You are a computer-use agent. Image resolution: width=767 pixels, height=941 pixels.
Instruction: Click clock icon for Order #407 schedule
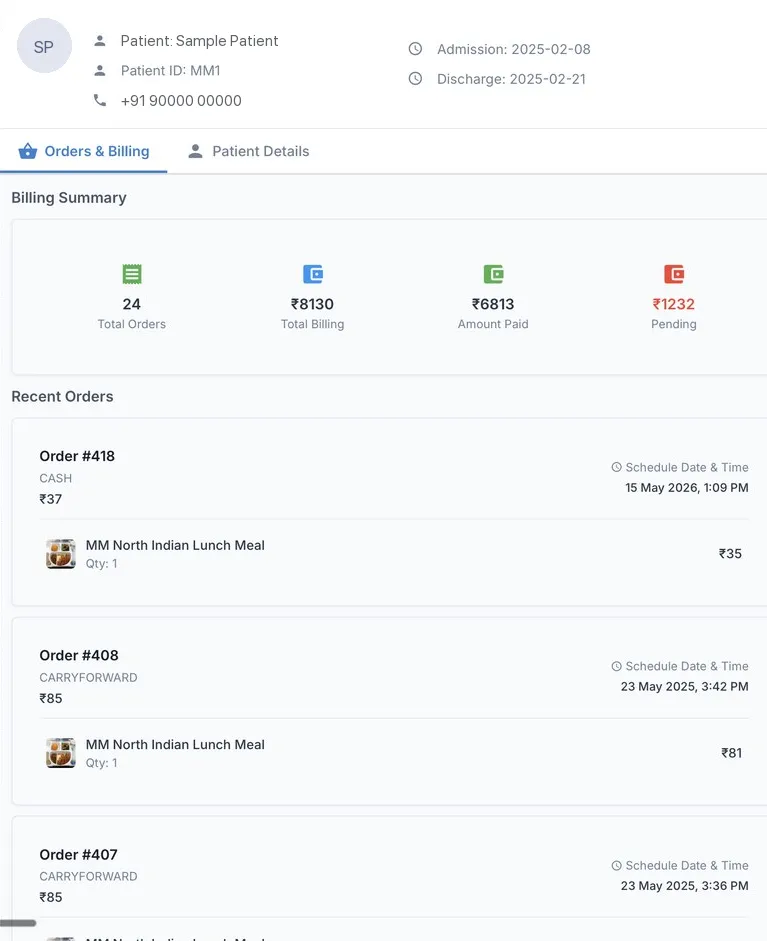pos(616,865)
